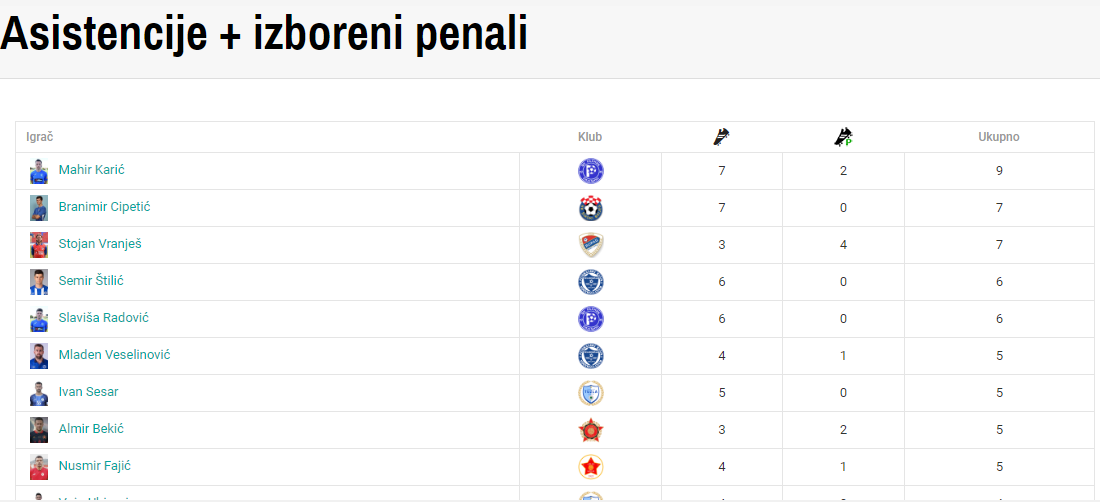Click Semir Štilić's player photo thumbnail

tap(39, 282)
